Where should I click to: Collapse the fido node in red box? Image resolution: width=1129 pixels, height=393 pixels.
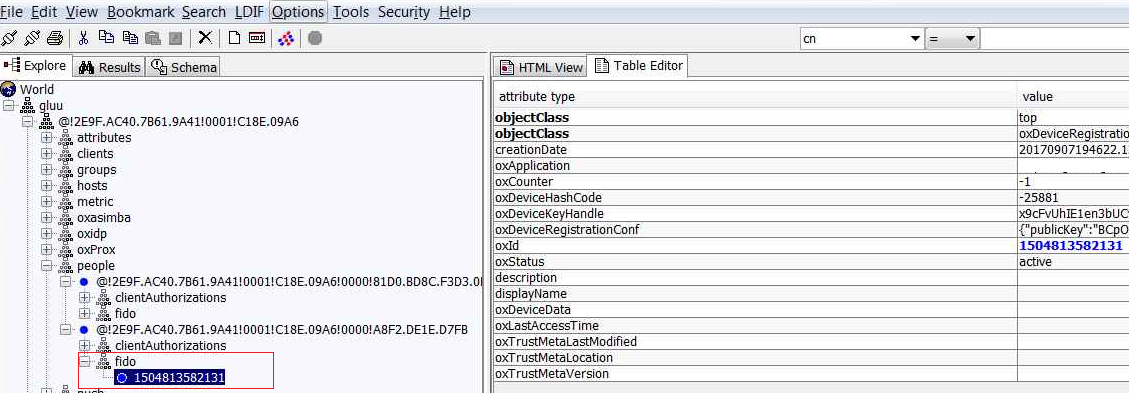[x=85, y=361]
